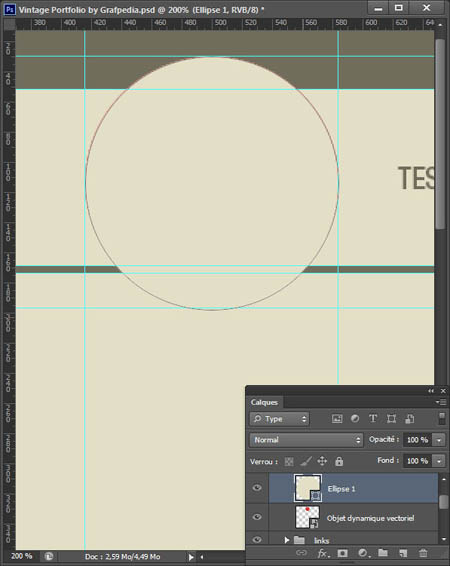Click the Ellipse 1 layer thumbnail

tap(308, 488)
